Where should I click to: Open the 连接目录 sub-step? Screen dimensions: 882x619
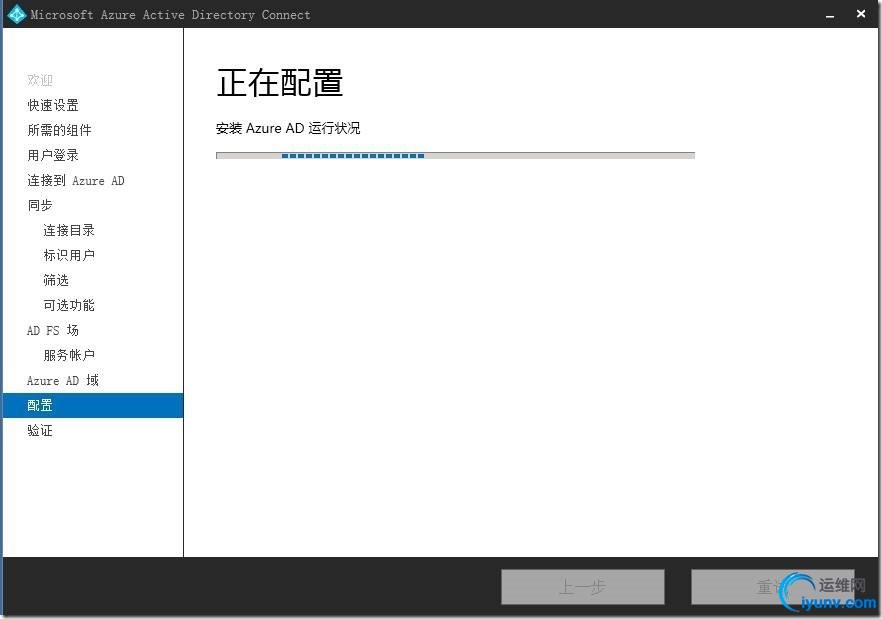[x=69, y=230]
